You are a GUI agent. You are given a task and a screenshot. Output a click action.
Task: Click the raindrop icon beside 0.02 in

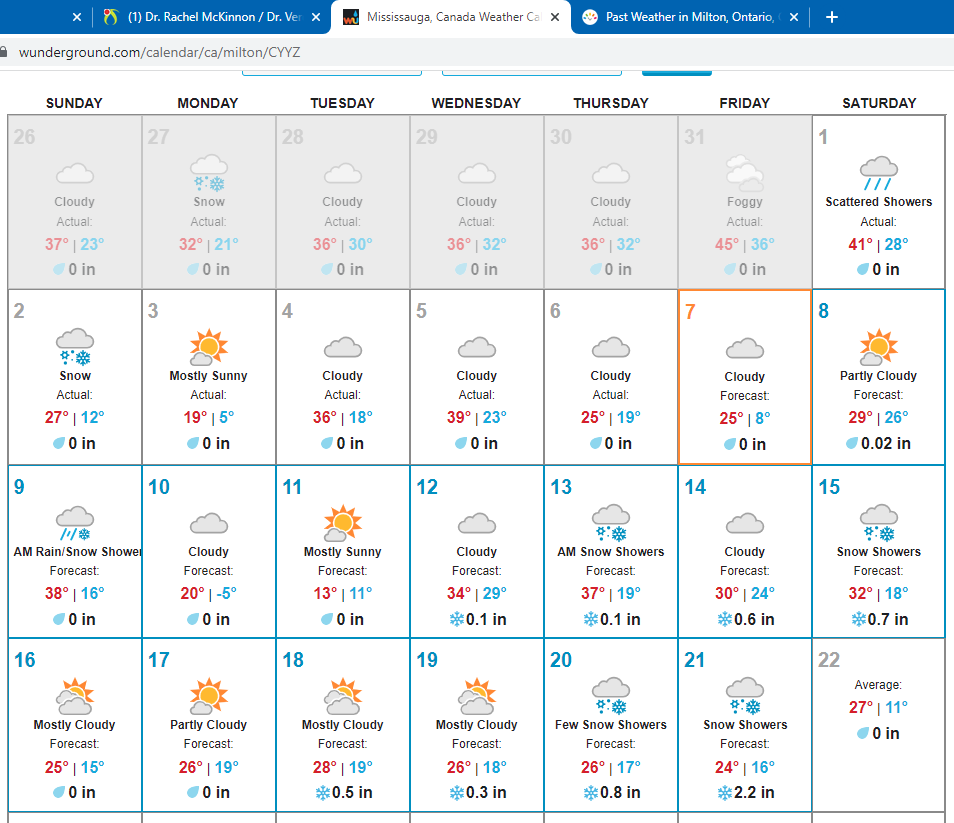click(x=852, y=443)
